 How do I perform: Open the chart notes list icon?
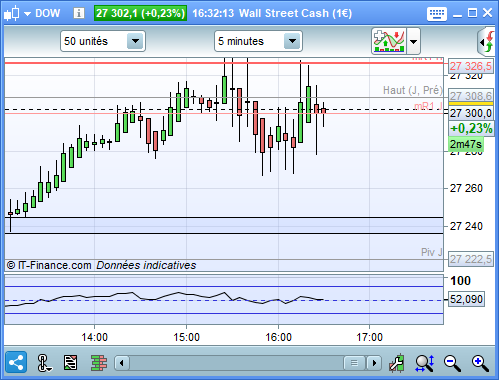coord(70,362)
